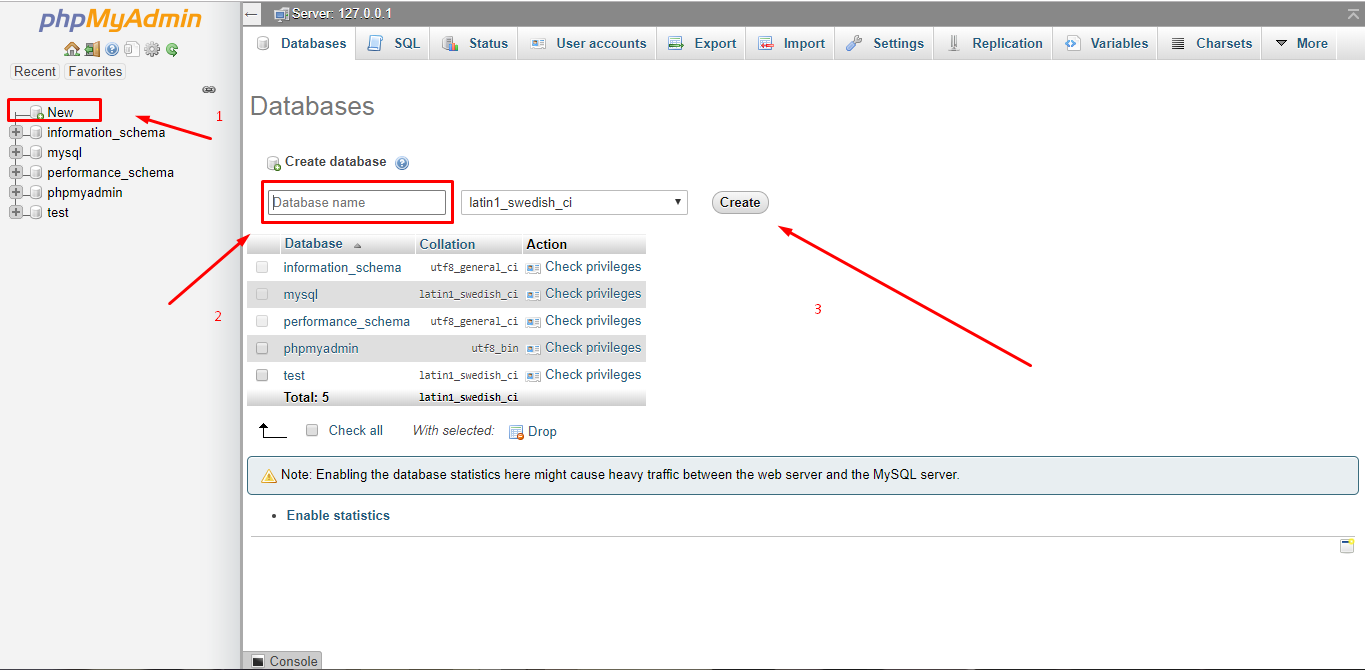Expand the phpmyadmin tree node
Image resolution: width=1365 pixels, height=670 pixels.
point(15,191)
